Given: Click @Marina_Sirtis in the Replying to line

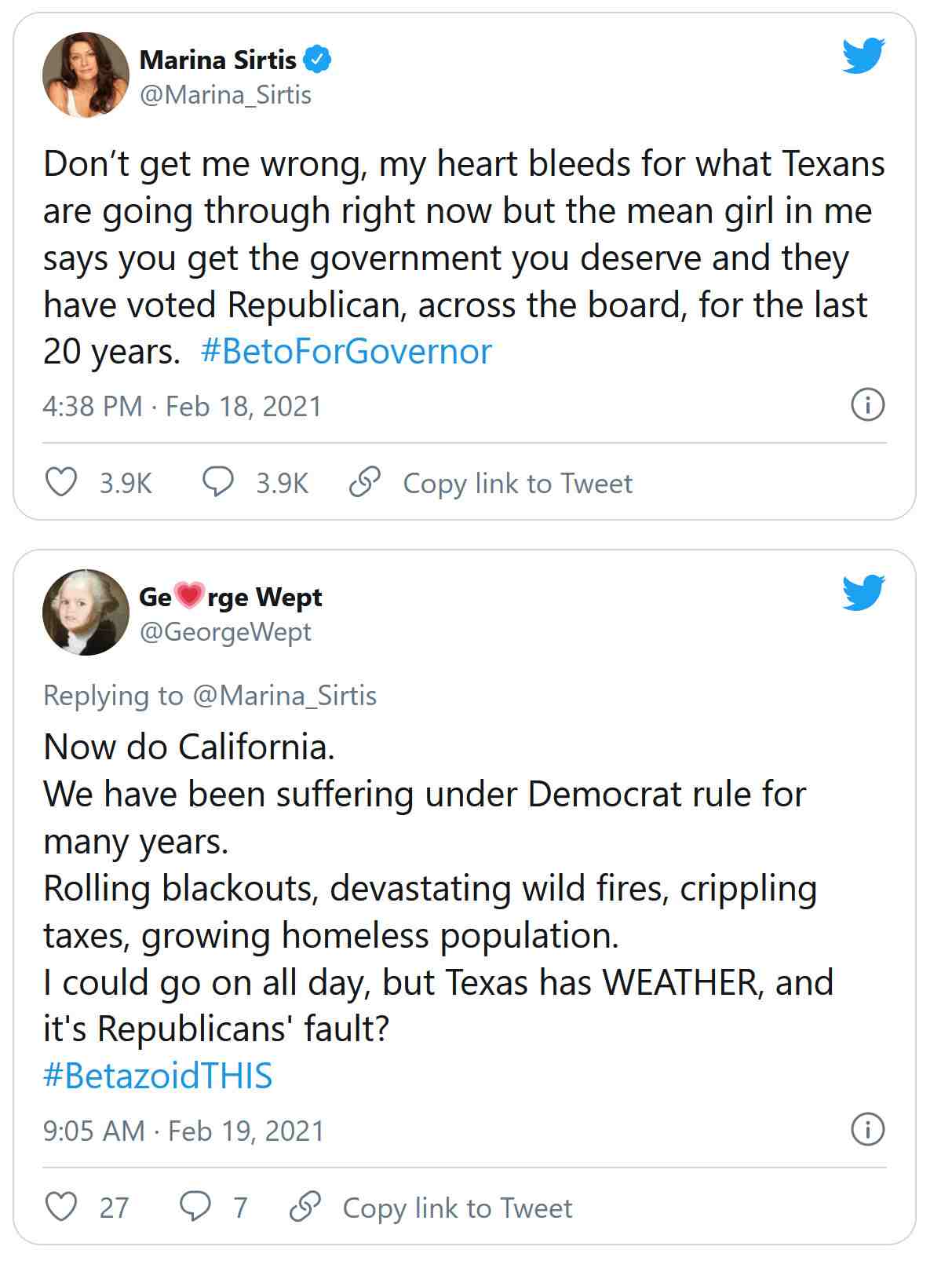Looking at the screenshot, I should coord(284,696).
